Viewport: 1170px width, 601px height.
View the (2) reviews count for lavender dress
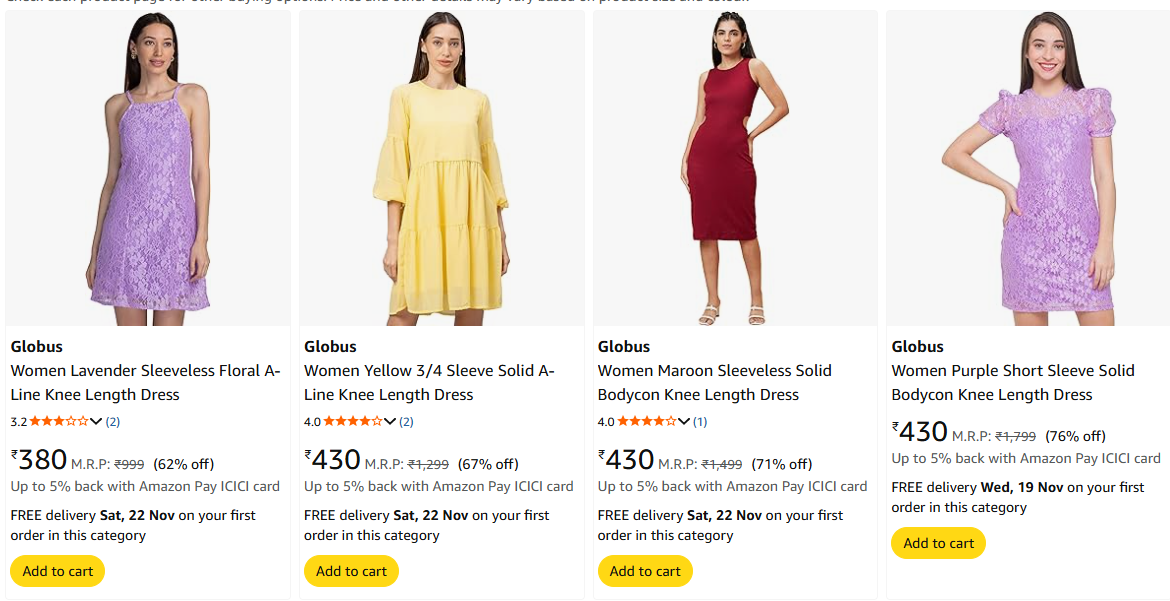coord(113,422)
